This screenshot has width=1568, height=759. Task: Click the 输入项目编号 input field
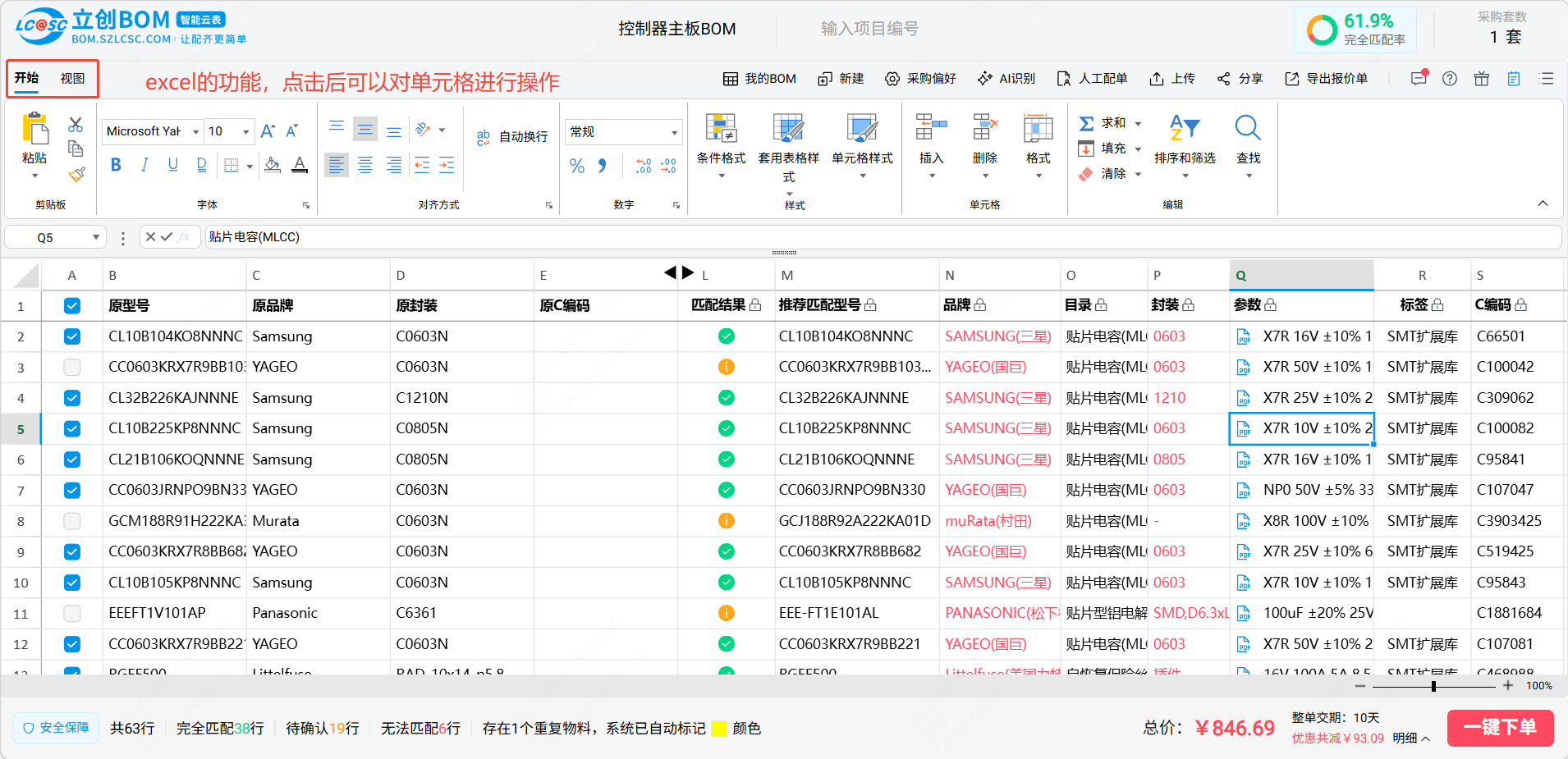(869, 29)
